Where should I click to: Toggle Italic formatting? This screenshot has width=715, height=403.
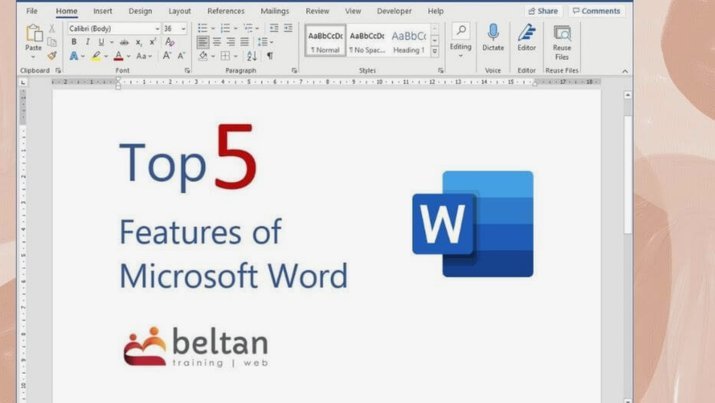[88, 42]
